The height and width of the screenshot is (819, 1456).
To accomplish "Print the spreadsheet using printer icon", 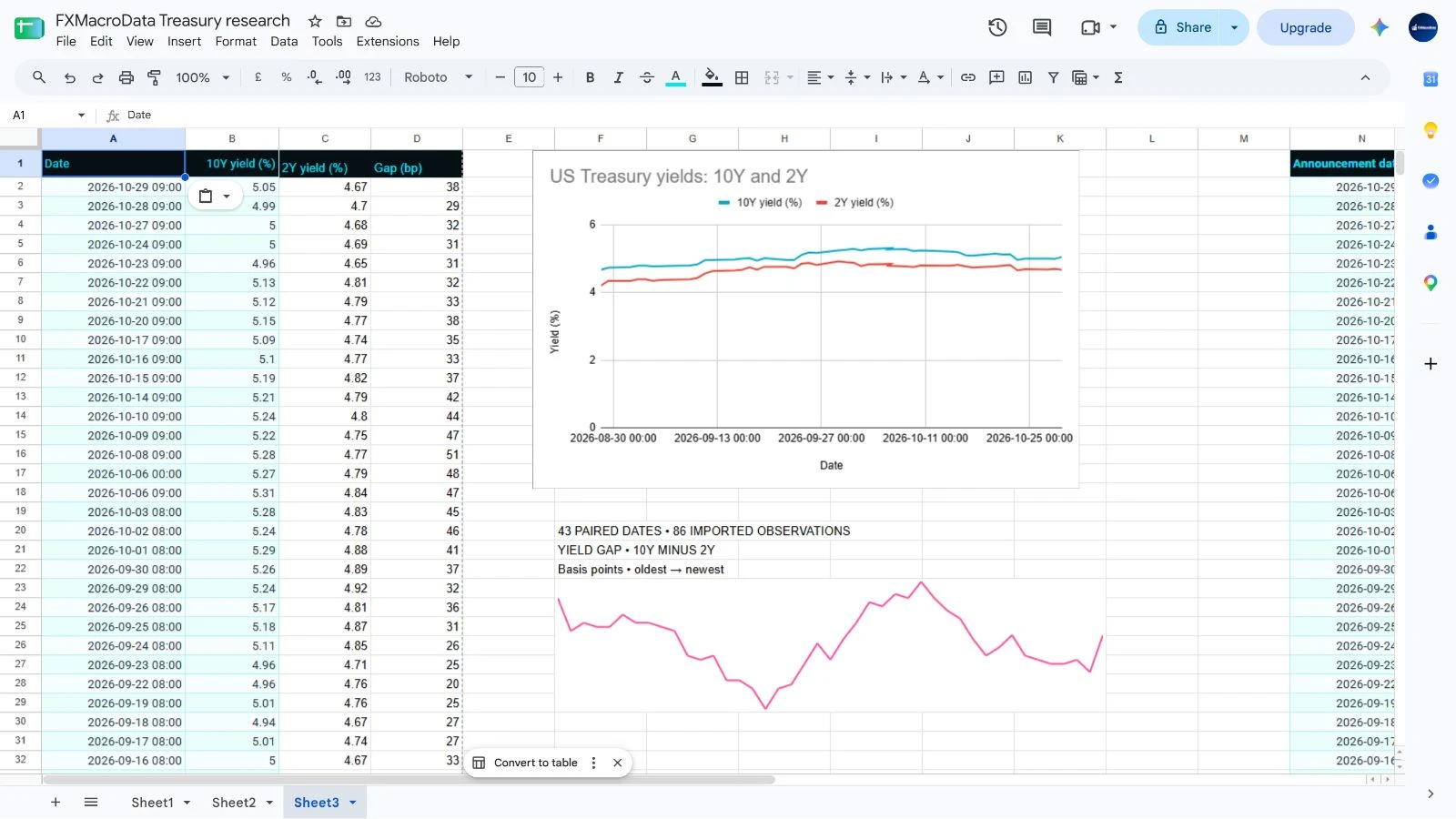I will [126, 77].
